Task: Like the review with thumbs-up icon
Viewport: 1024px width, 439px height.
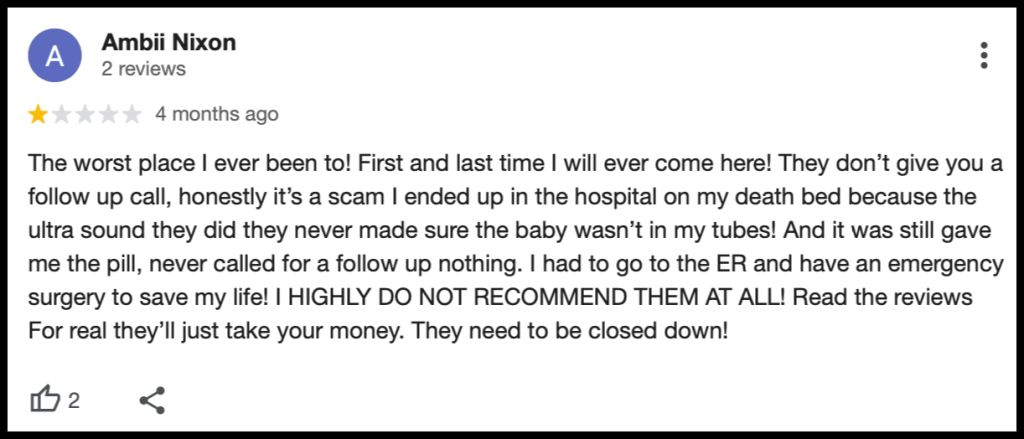Action: (46, 399)
